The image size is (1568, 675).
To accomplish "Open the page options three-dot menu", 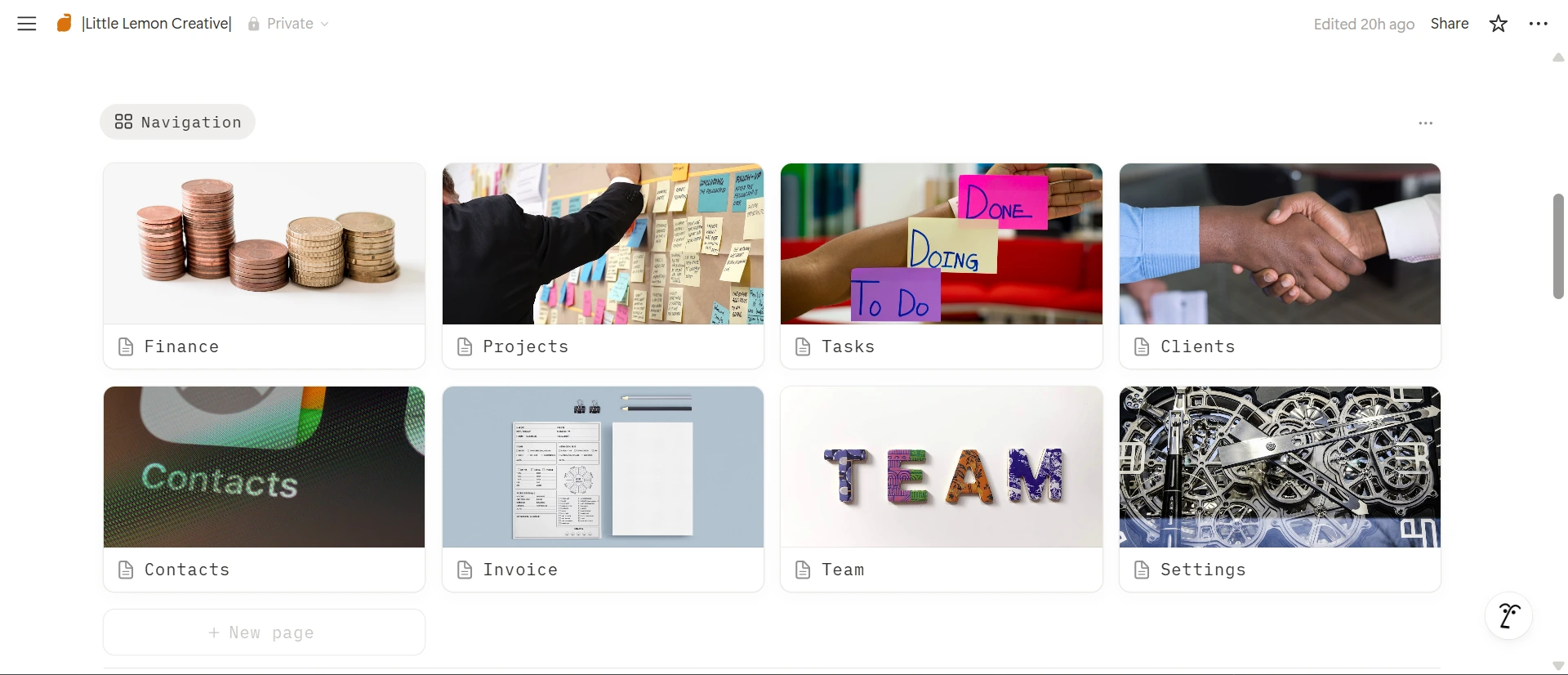I will [x=1539, y=24].
